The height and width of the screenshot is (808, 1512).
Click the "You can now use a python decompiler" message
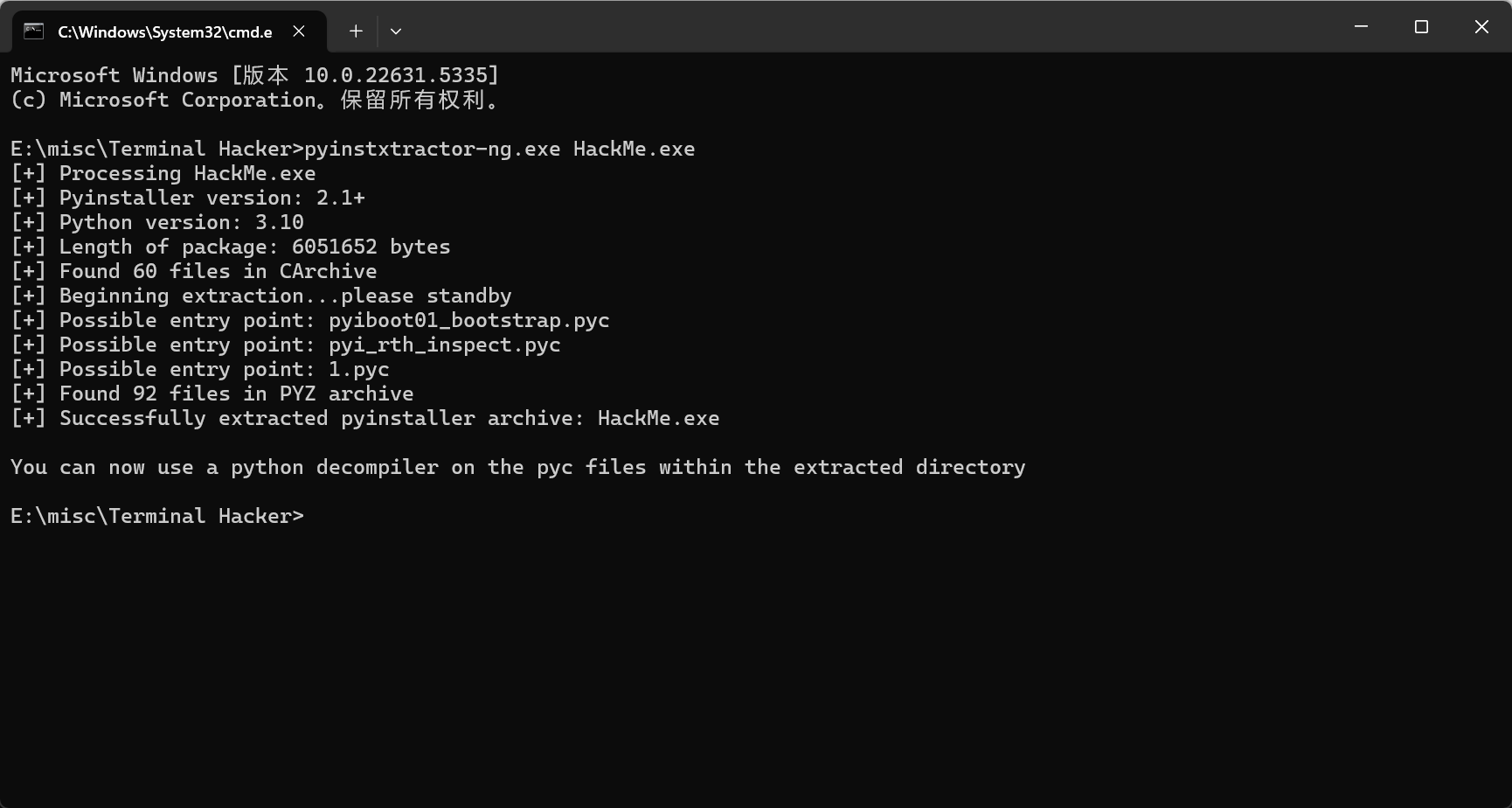coord(517,467)
